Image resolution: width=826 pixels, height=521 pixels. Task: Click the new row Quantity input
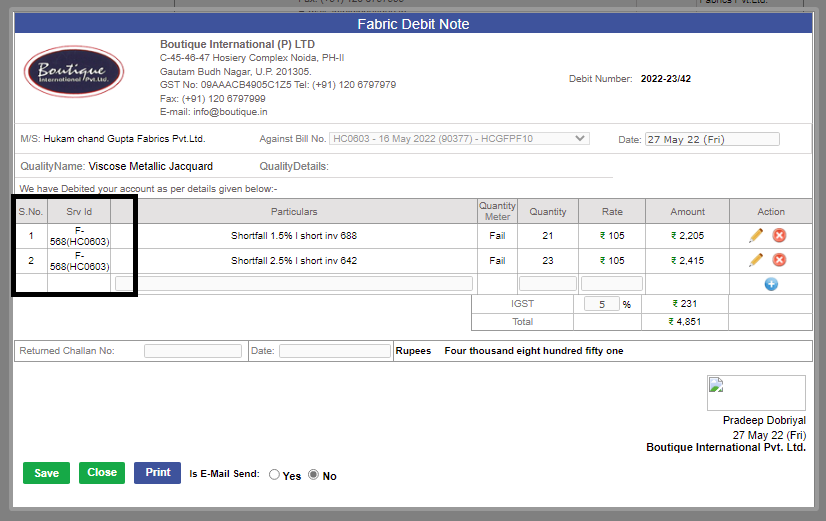click(548, 283)
